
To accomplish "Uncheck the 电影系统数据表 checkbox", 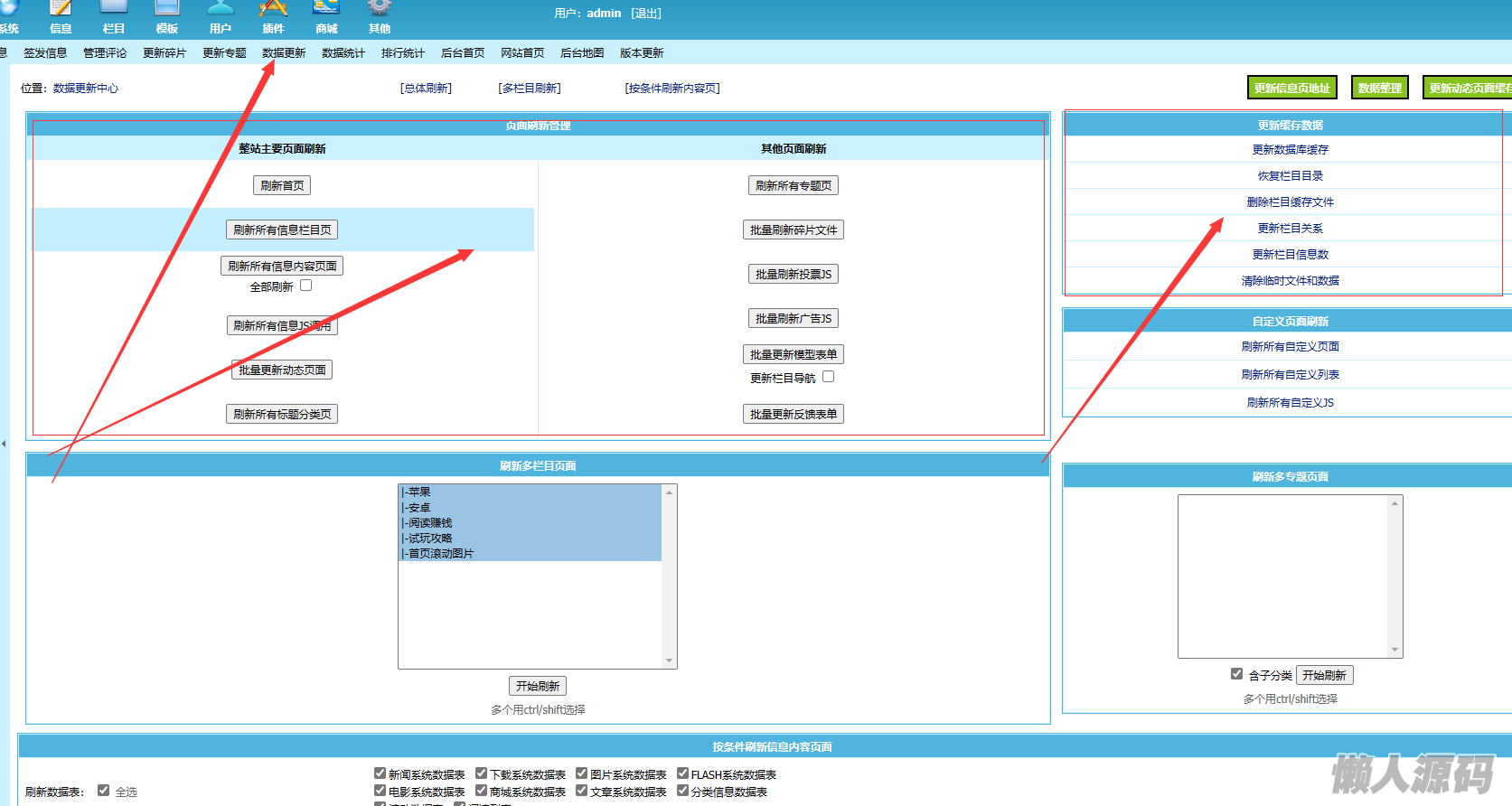I will pyautogui.click(x=380, y=791).
